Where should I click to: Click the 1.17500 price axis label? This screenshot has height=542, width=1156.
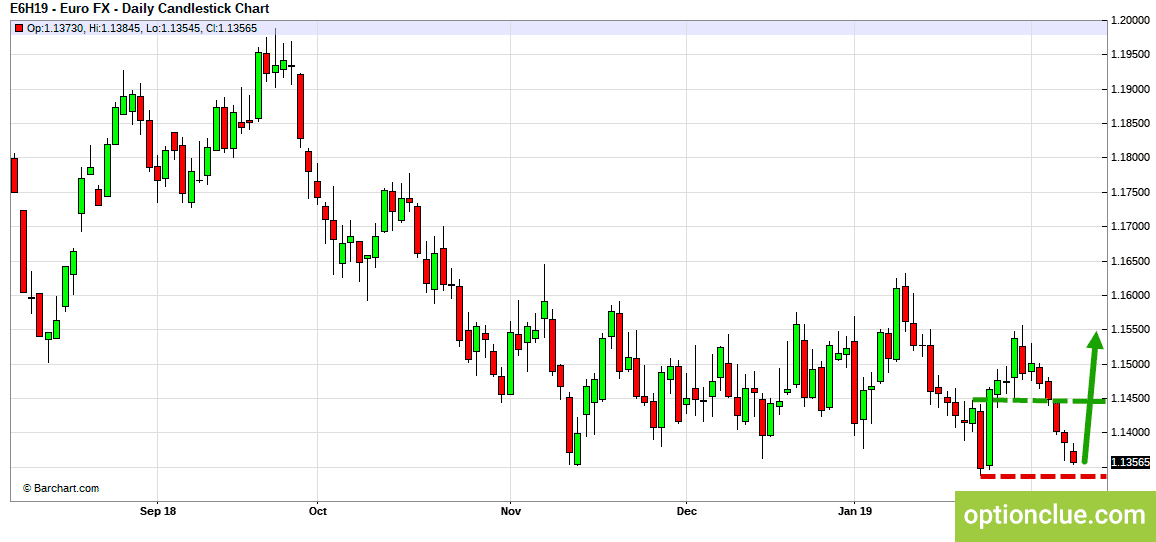1131,192
